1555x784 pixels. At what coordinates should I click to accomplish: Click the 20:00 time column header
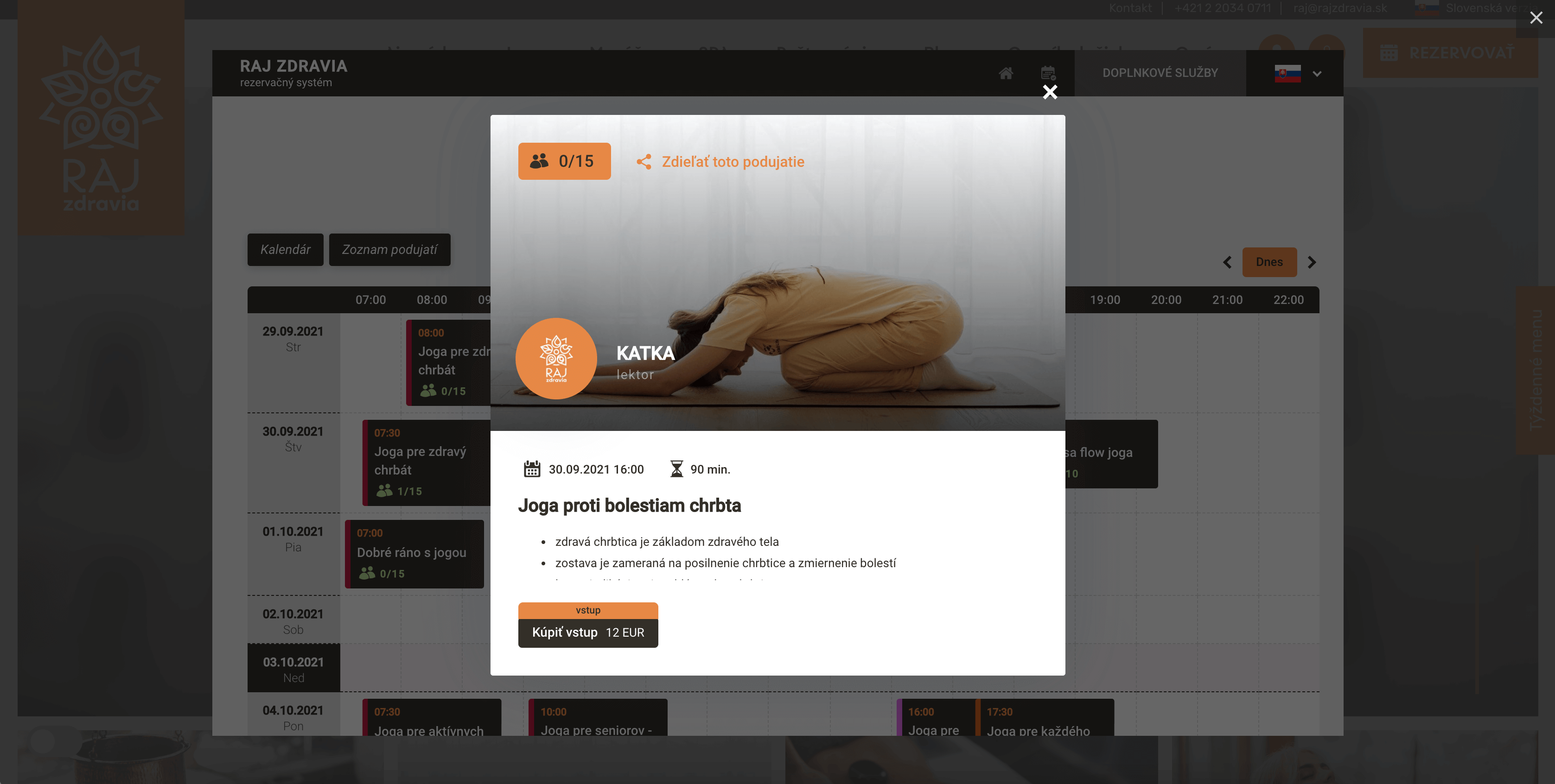click(1166, 300)
